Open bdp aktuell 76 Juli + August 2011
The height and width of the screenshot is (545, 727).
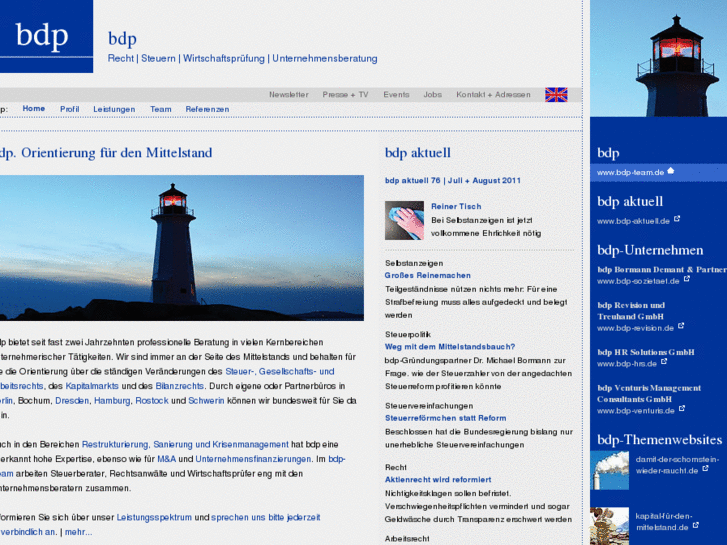[453, 180]
